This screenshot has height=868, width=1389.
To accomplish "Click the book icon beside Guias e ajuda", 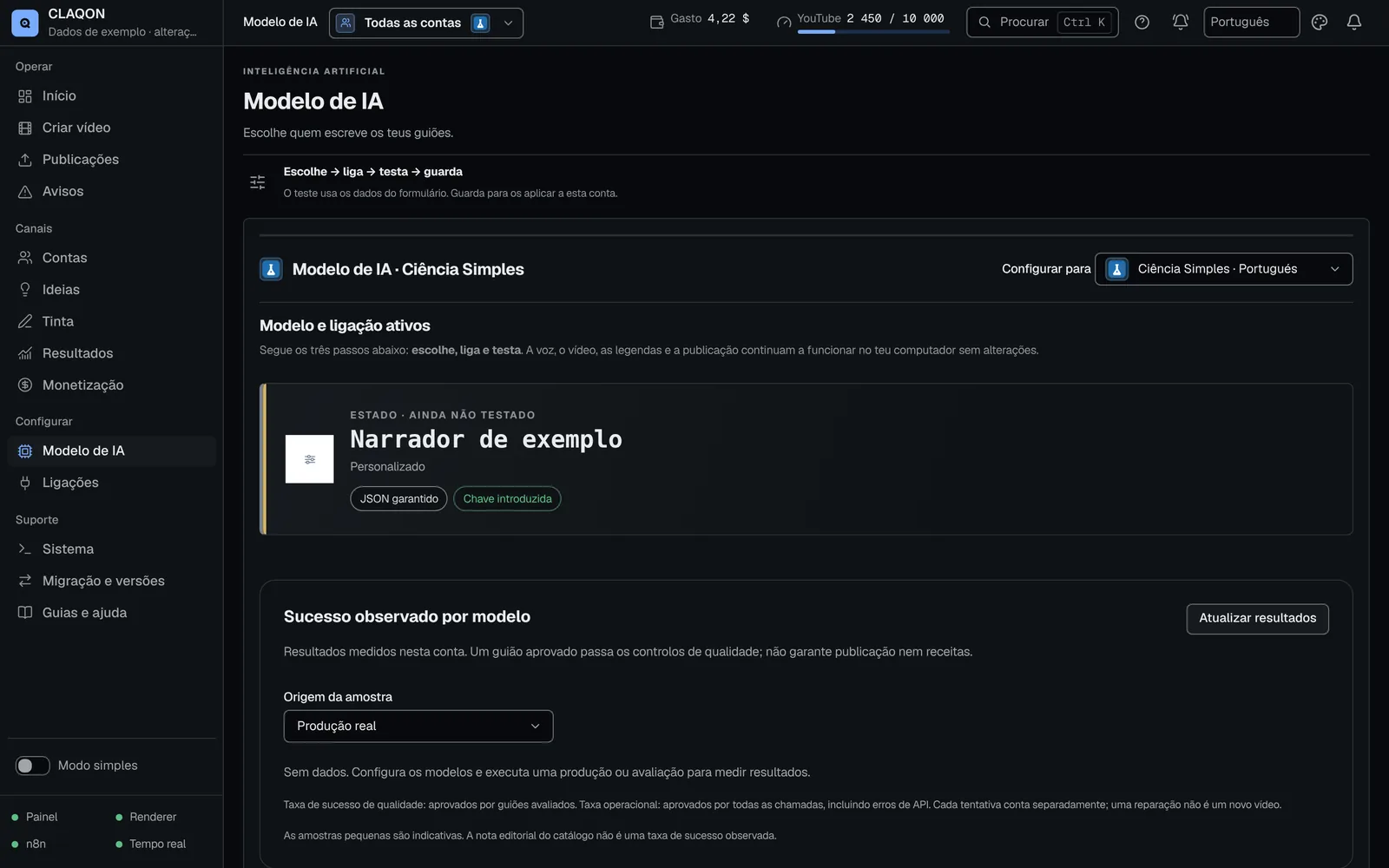I will tap(25, 613).
